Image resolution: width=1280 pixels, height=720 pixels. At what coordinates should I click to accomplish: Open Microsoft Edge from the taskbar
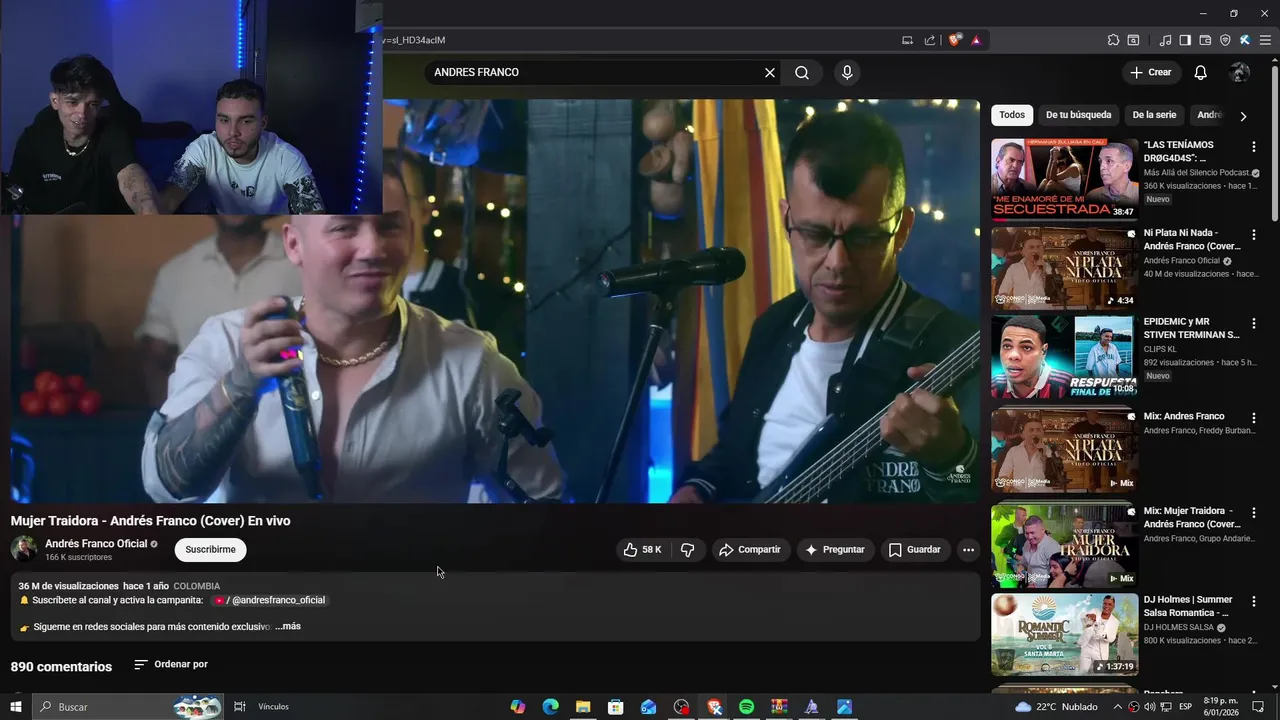pos(550,707)
